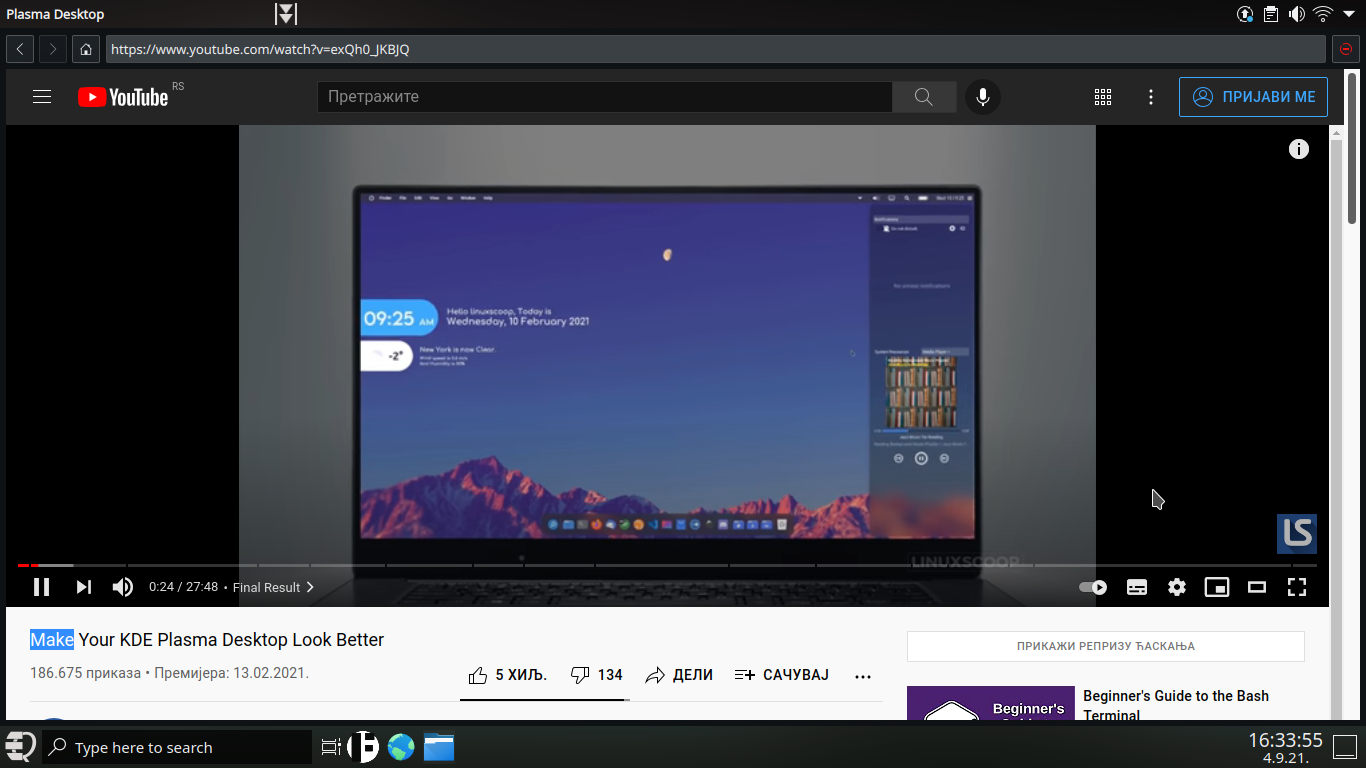Open the application launcher in taskbar

click(x=20, y=747)
